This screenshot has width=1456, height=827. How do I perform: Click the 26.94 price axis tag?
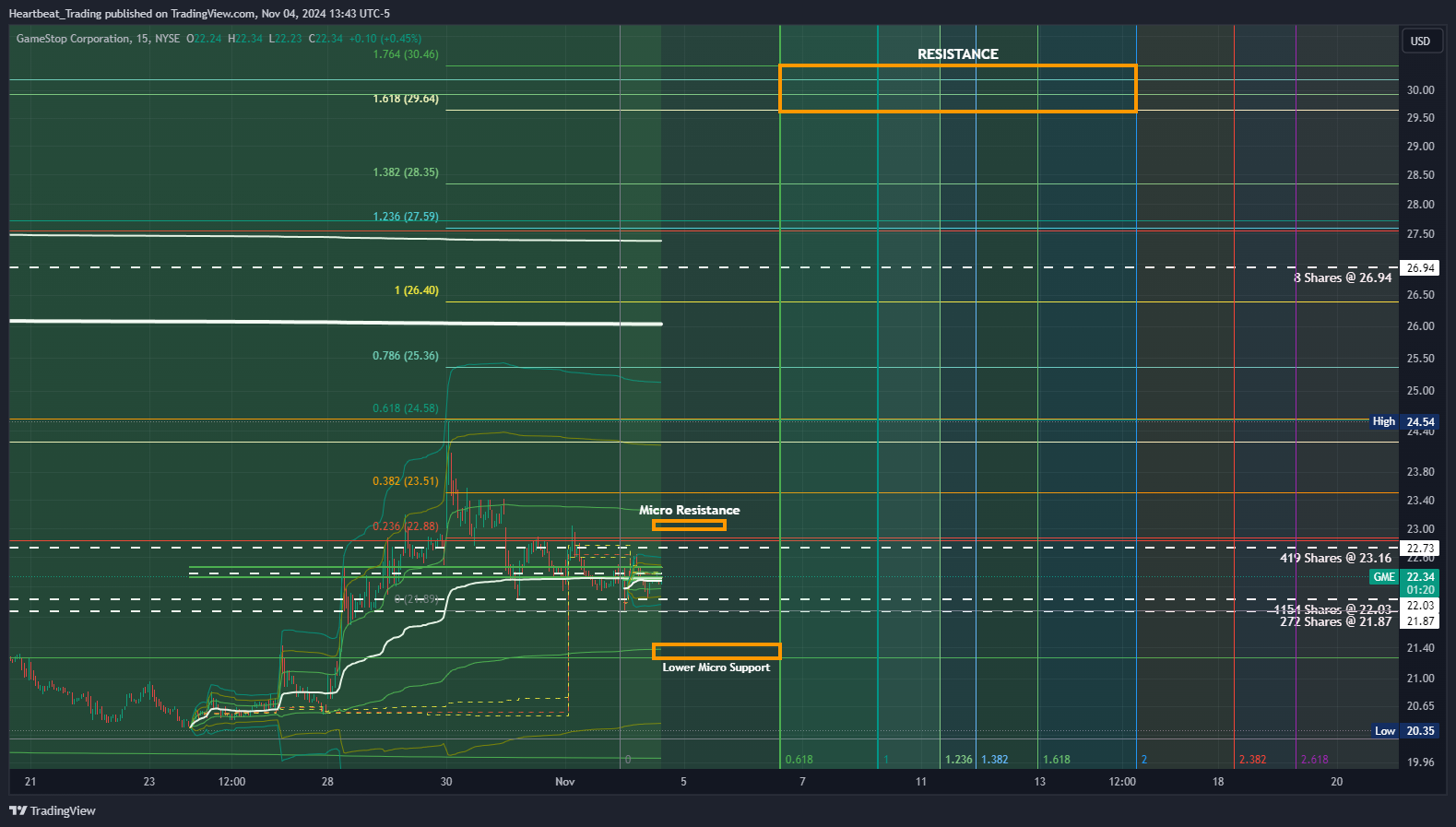point(1420,268)
